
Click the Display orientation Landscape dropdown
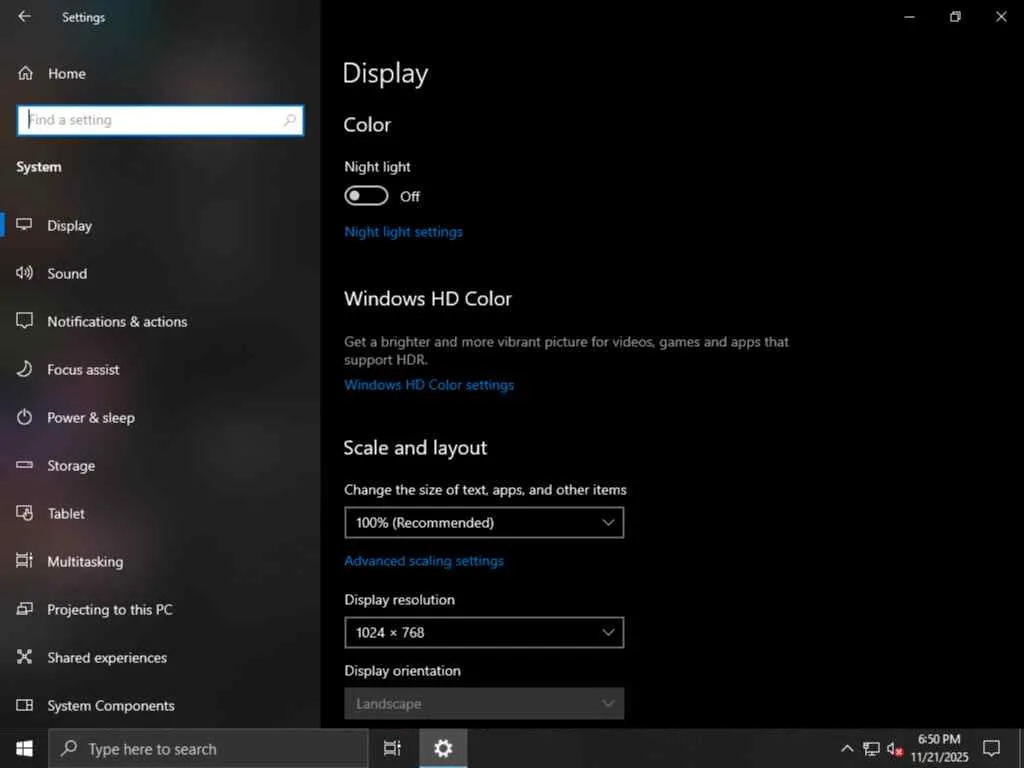484,703
